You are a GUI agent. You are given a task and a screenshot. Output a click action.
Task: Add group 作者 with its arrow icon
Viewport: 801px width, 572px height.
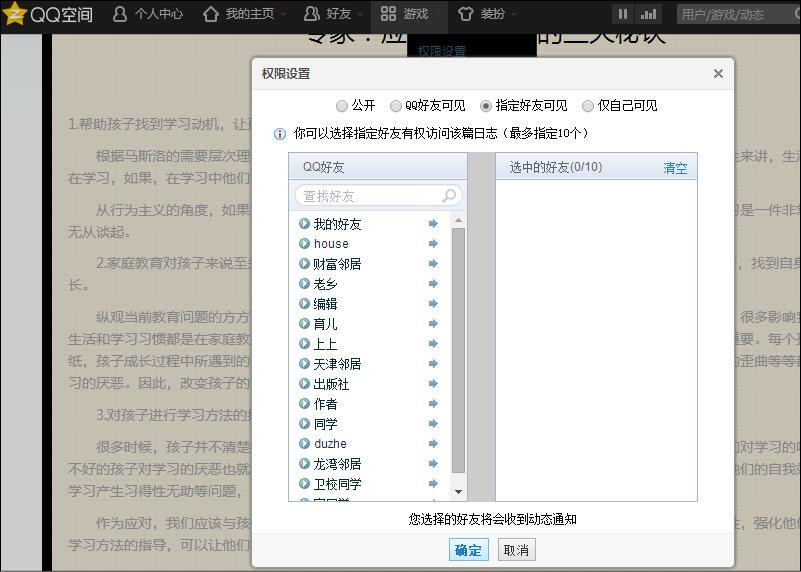tap(433, 403)
